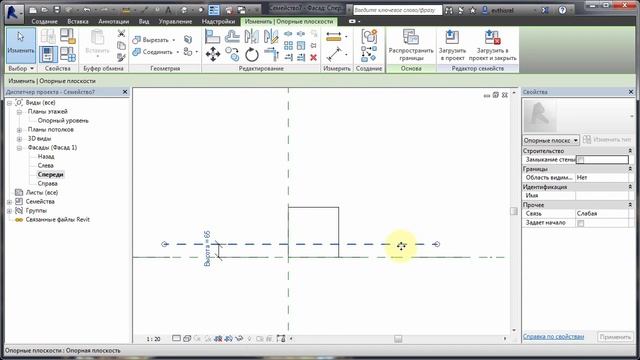Screen dimensions: 640x360
Task: Click the Save icon in quick access toolbar
Action: 56,10
